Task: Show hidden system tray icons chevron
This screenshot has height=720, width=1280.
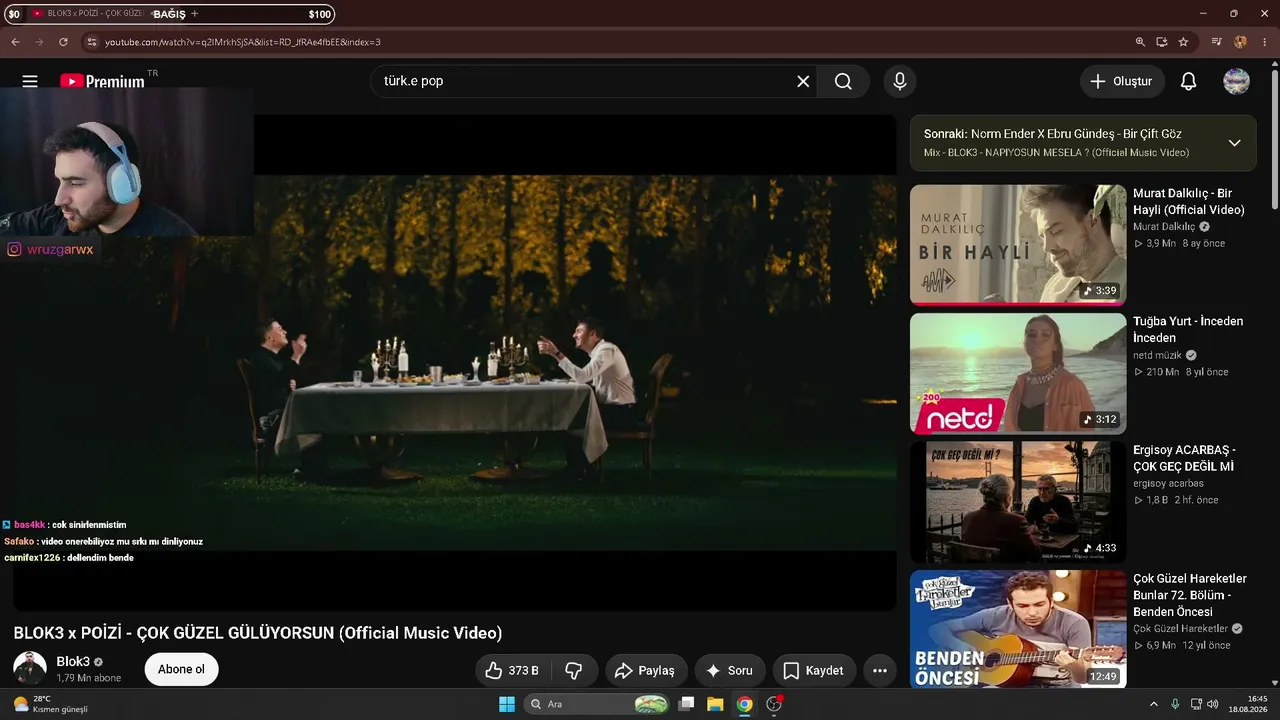Action: [x=1153, y=704]
